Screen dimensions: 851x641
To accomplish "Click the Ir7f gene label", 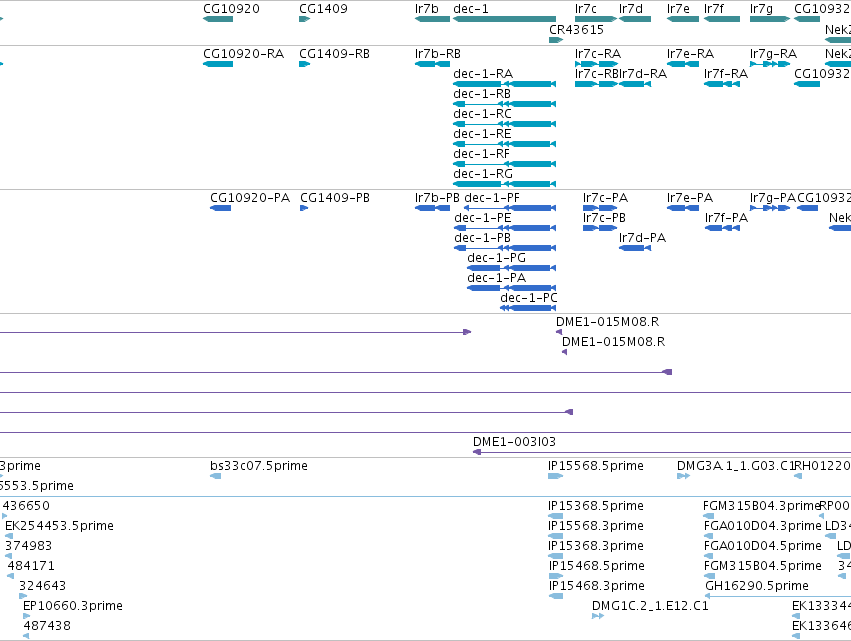I will [714, 9].
